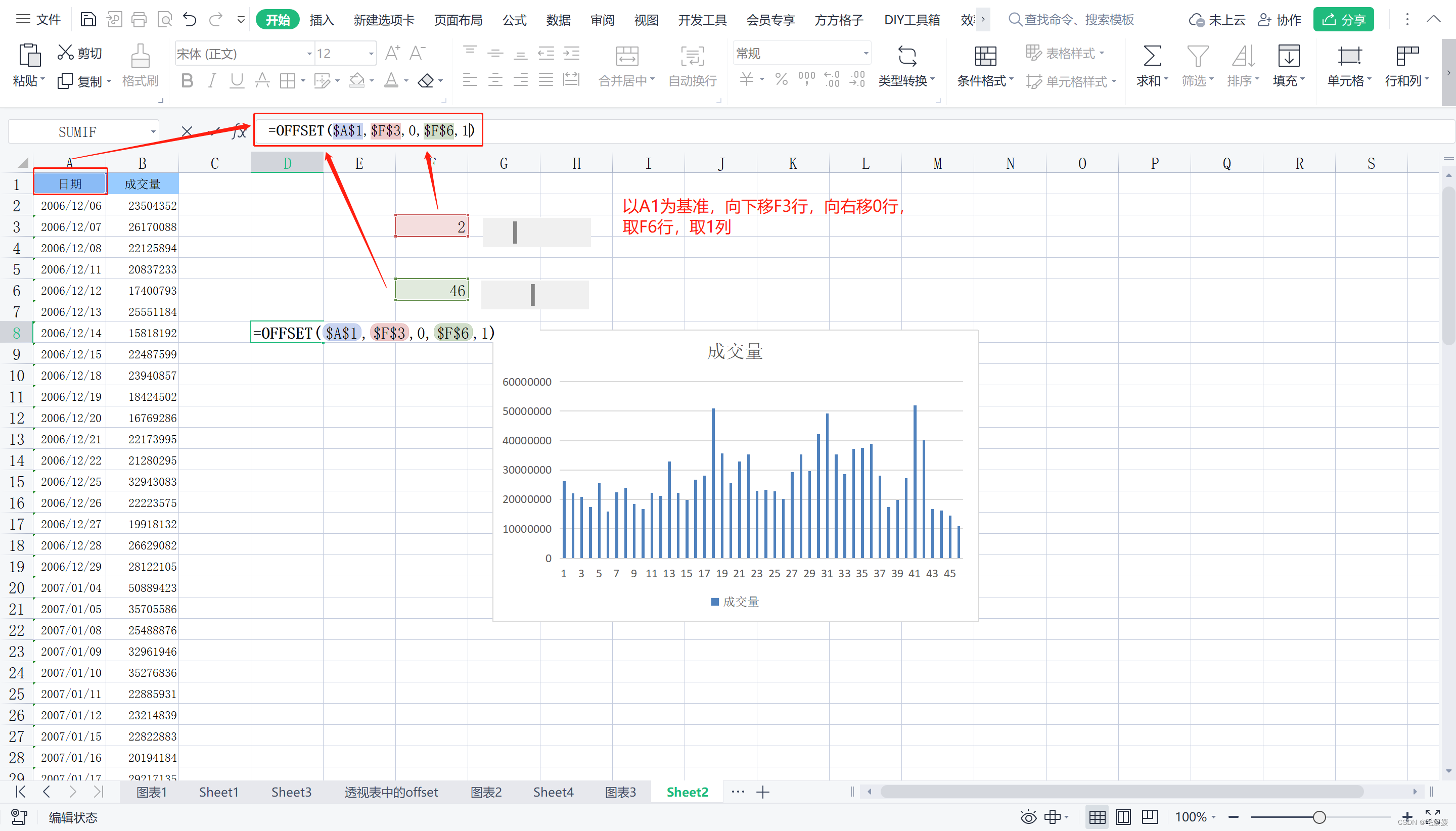The width and height of the screenshot is (1456, 831).
Task: Redo the last action
Action: tap(215, 19)
